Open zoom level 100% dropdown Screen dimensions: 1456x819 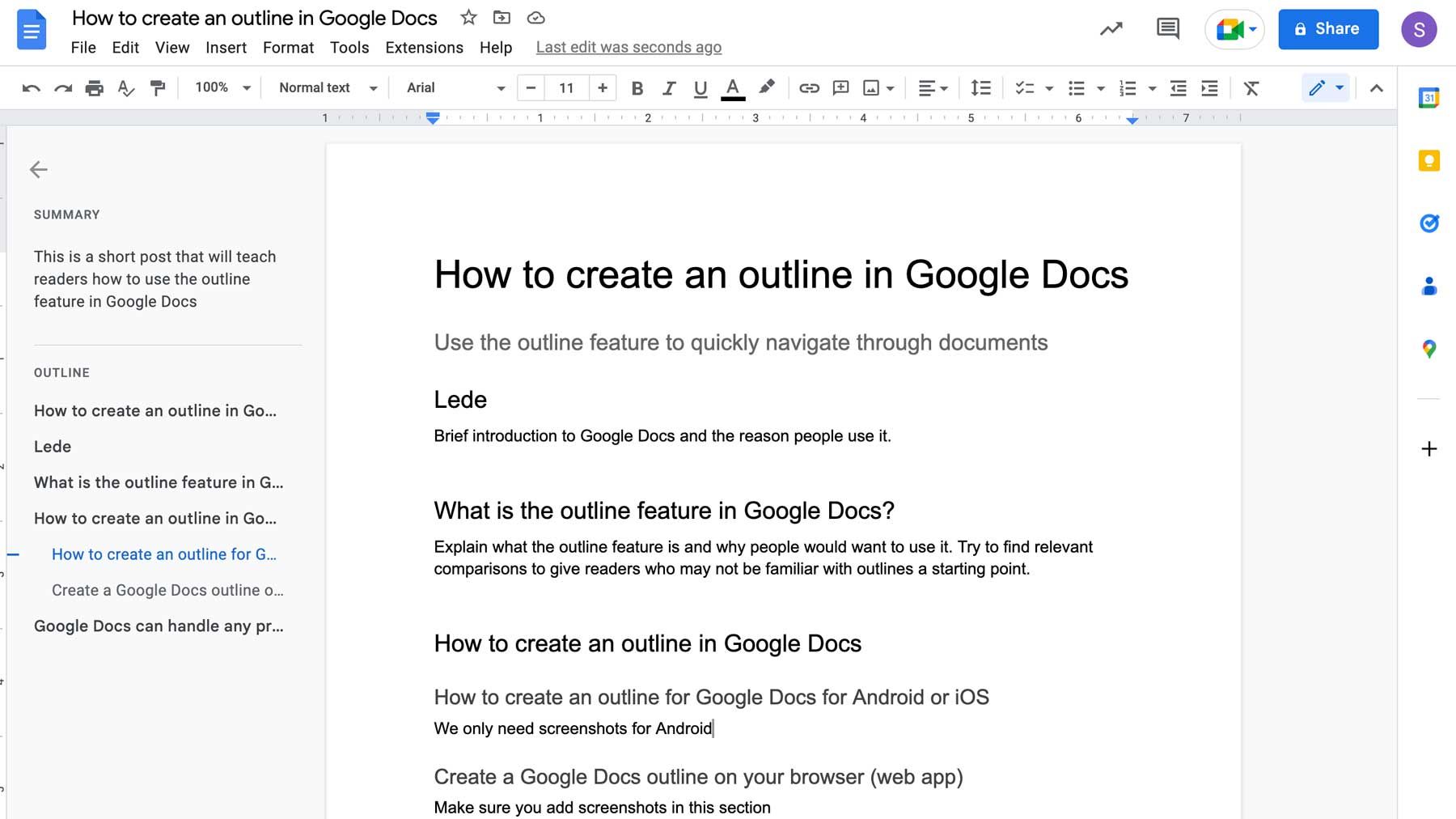(x=222, y=87)
